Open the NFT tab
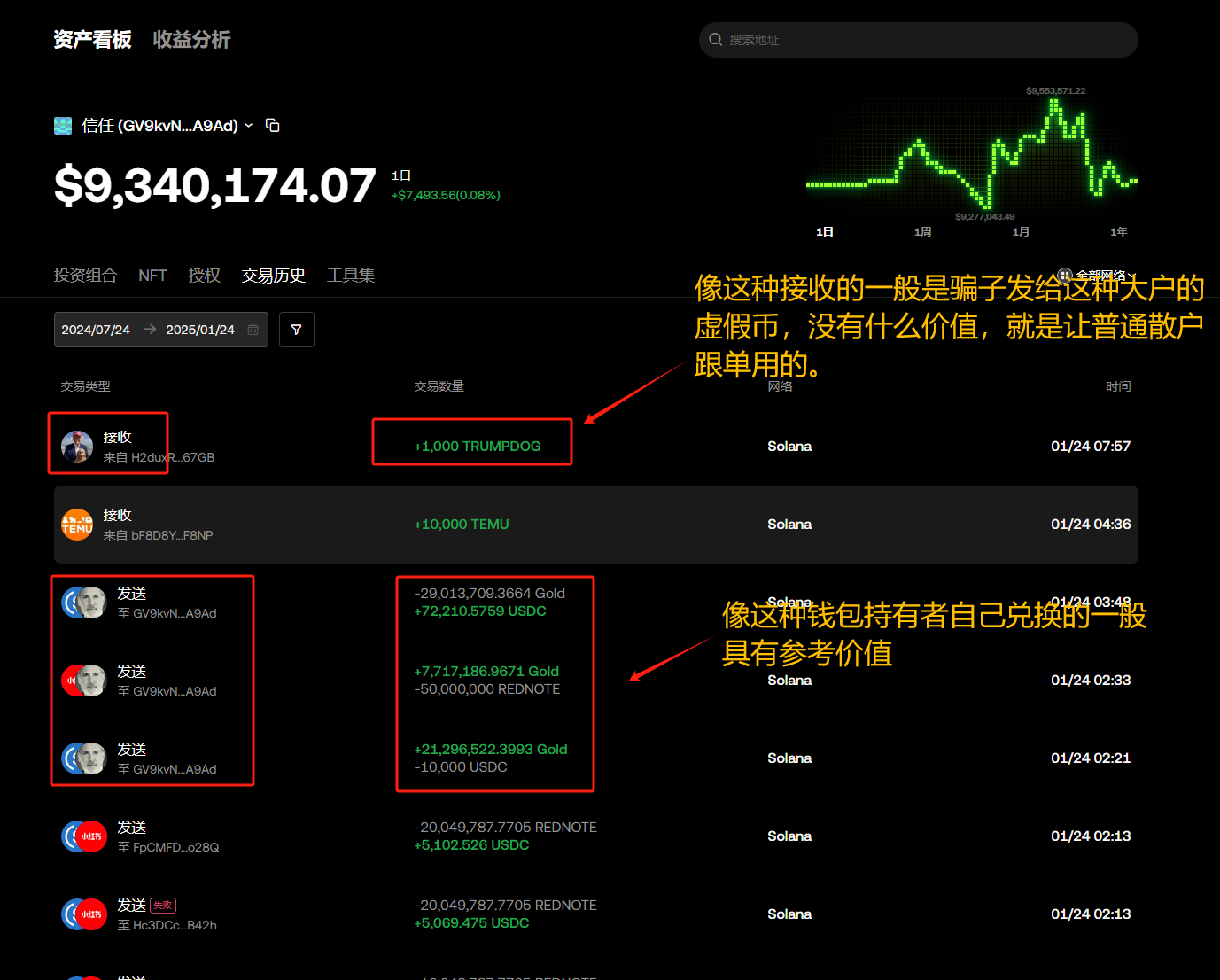This screenshot has height=980, width=1220. [x=152, y=276]
